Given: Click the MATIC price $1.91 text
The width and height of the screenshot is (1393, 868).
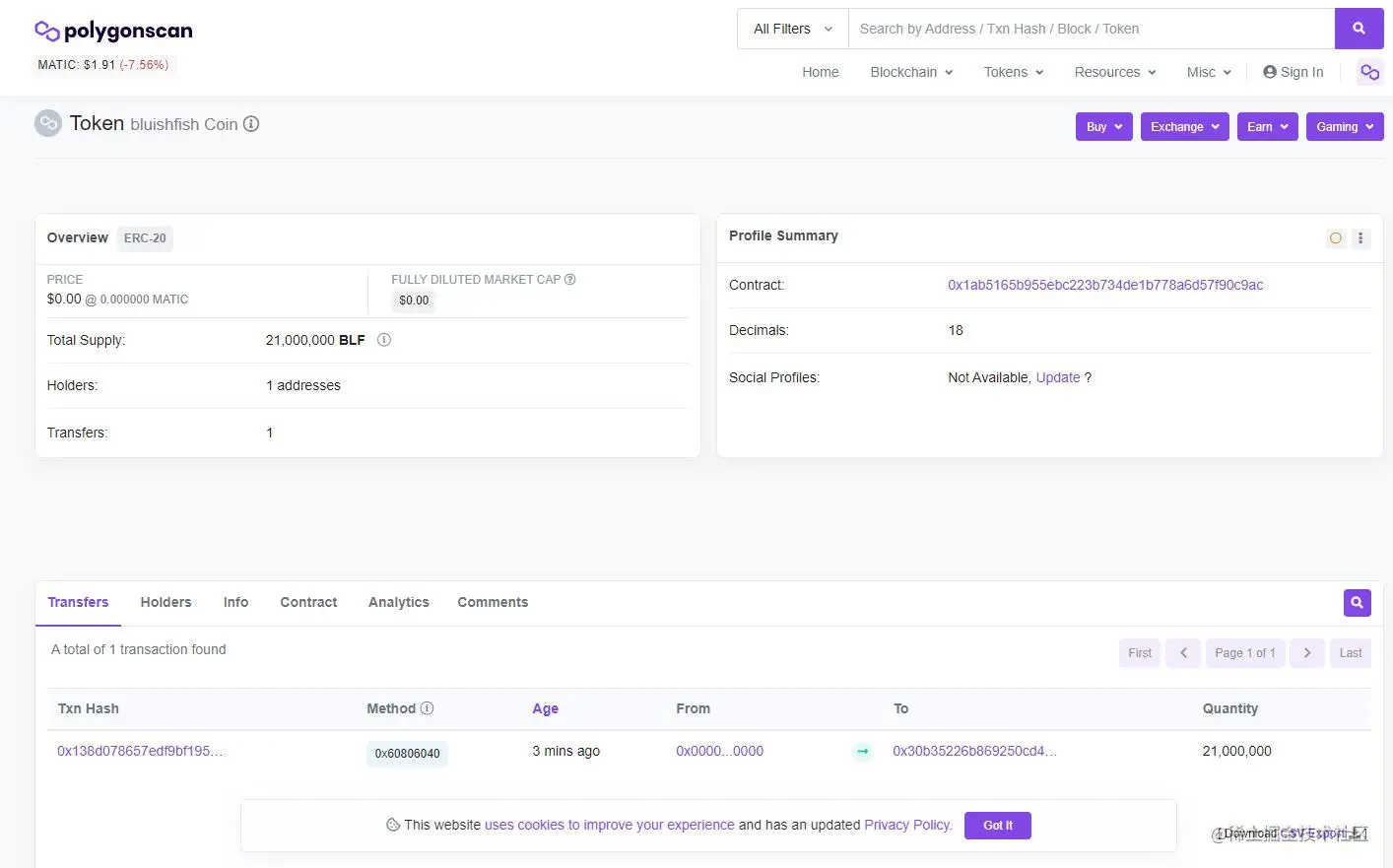Looking at the screenshot, I should coord(102,65).
